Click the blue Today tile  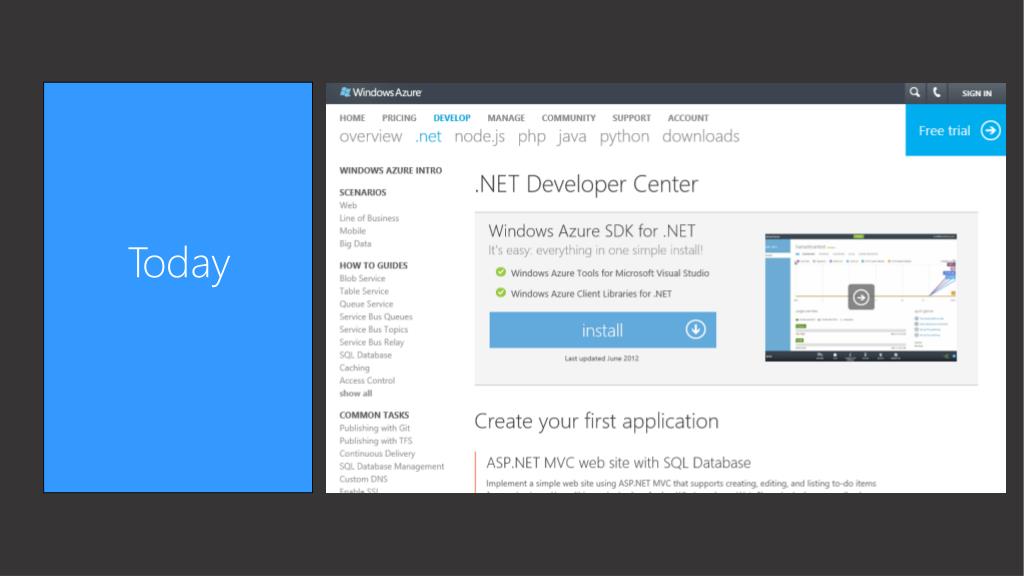coord(178,287)
